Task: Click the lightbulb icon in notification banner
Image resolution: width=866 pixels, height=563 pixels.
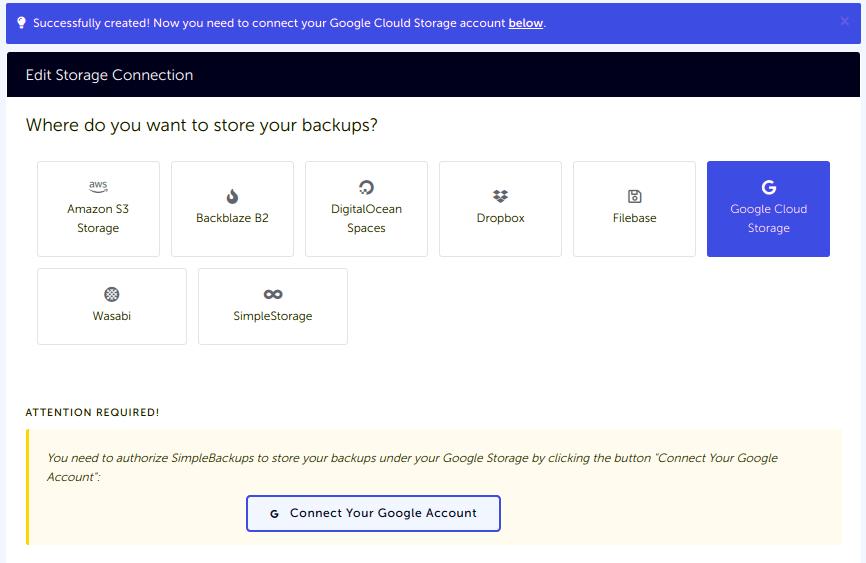Action: coord(22,22)
